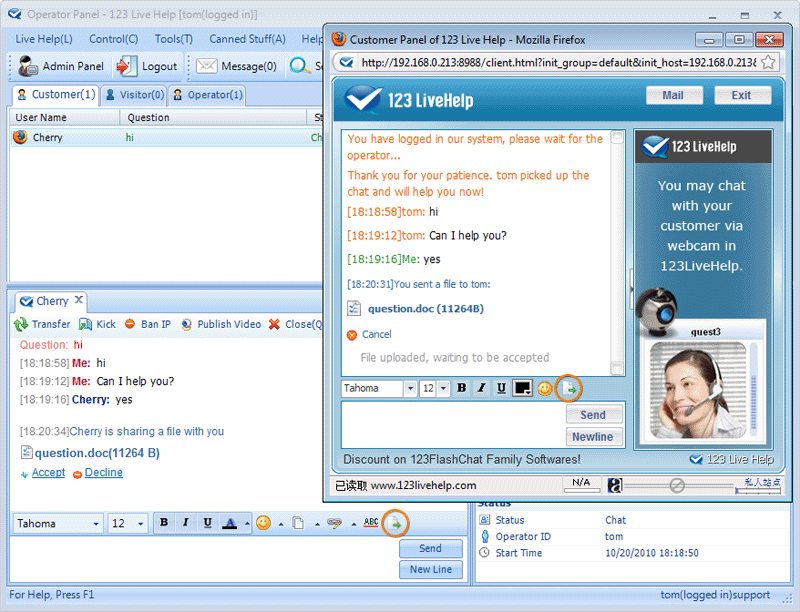Click the Mail button in customer panel
The image size is (800, 612).
(x=674, y=95)
